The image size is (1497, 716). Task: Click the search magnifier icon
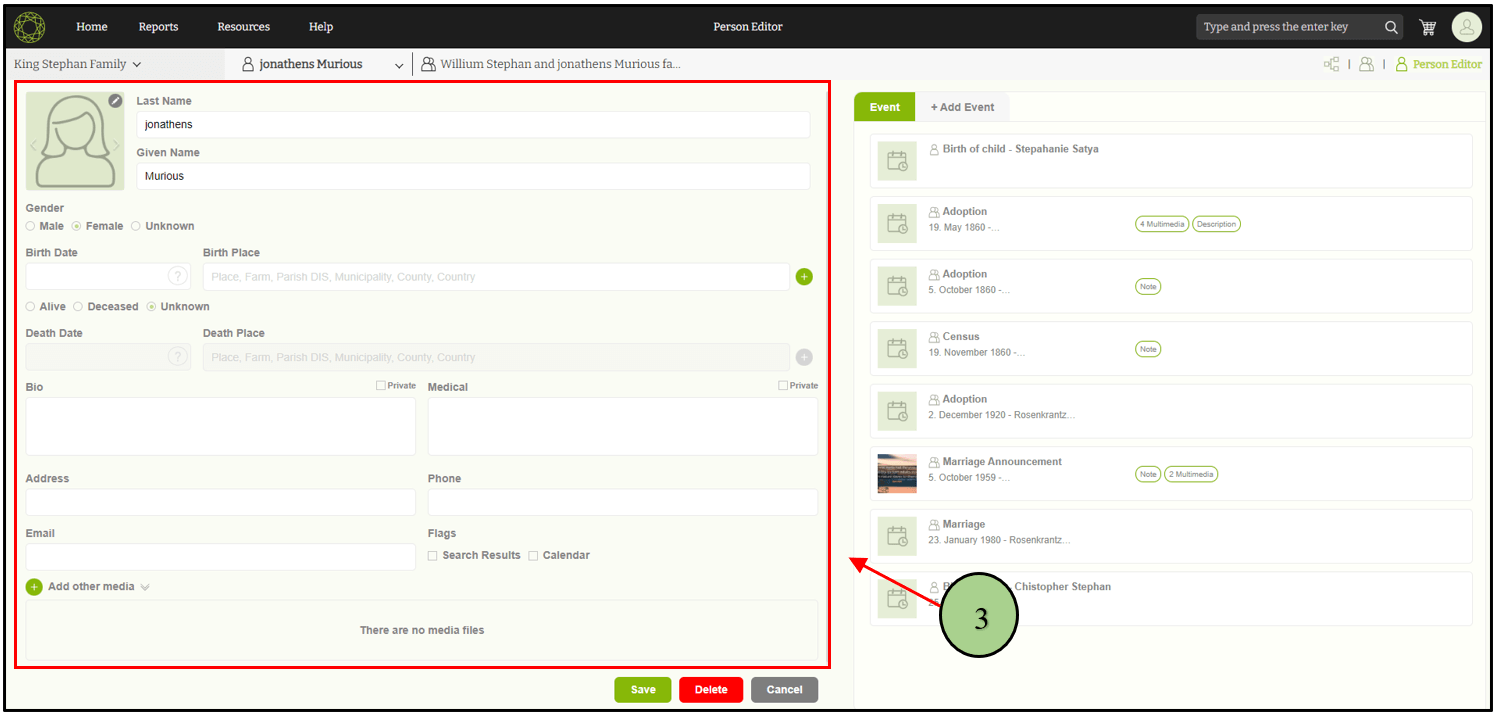(1391, 27)
